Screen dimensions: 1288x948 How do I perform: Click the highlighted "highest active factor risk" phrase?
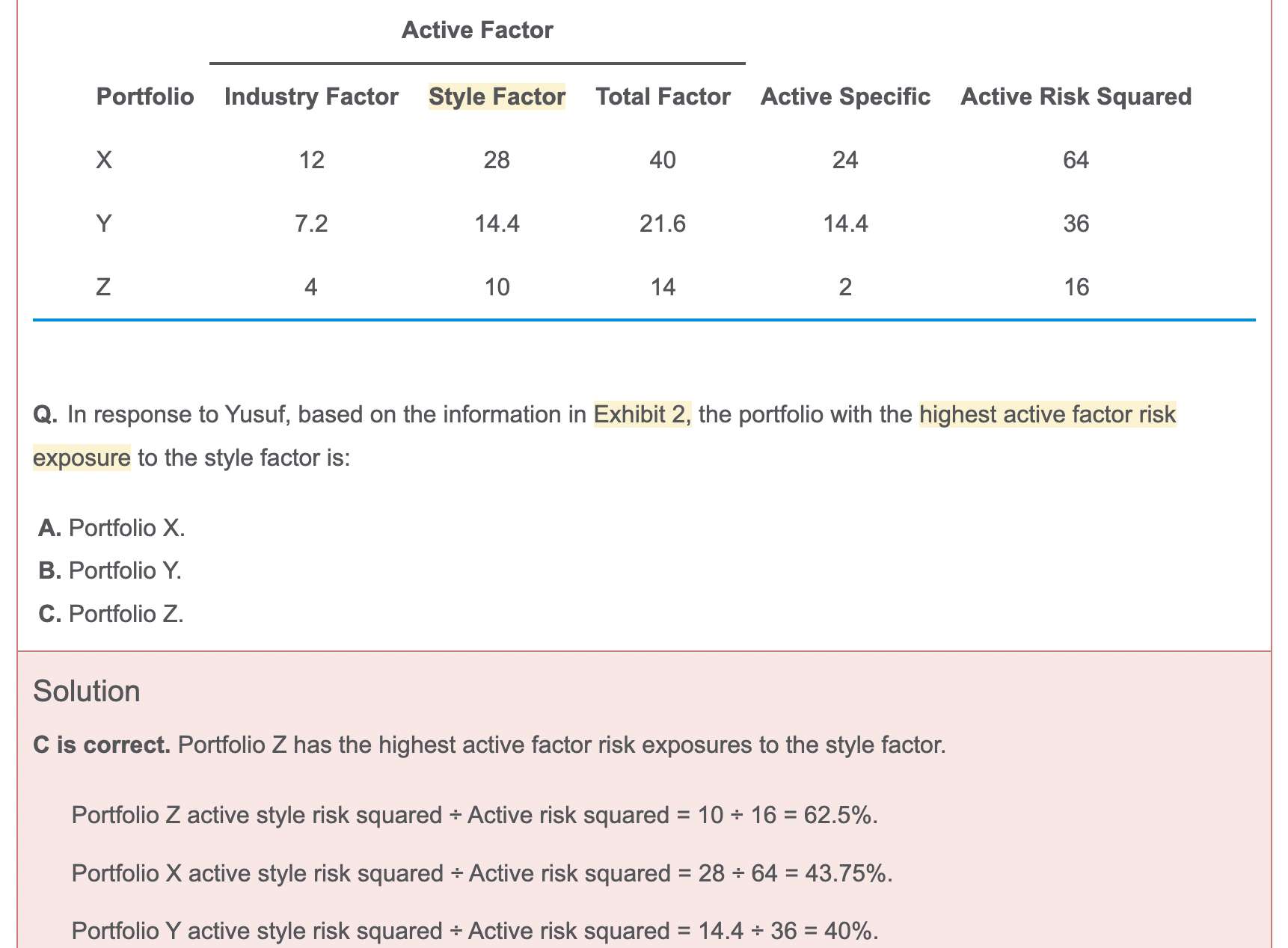point(1047,414)
